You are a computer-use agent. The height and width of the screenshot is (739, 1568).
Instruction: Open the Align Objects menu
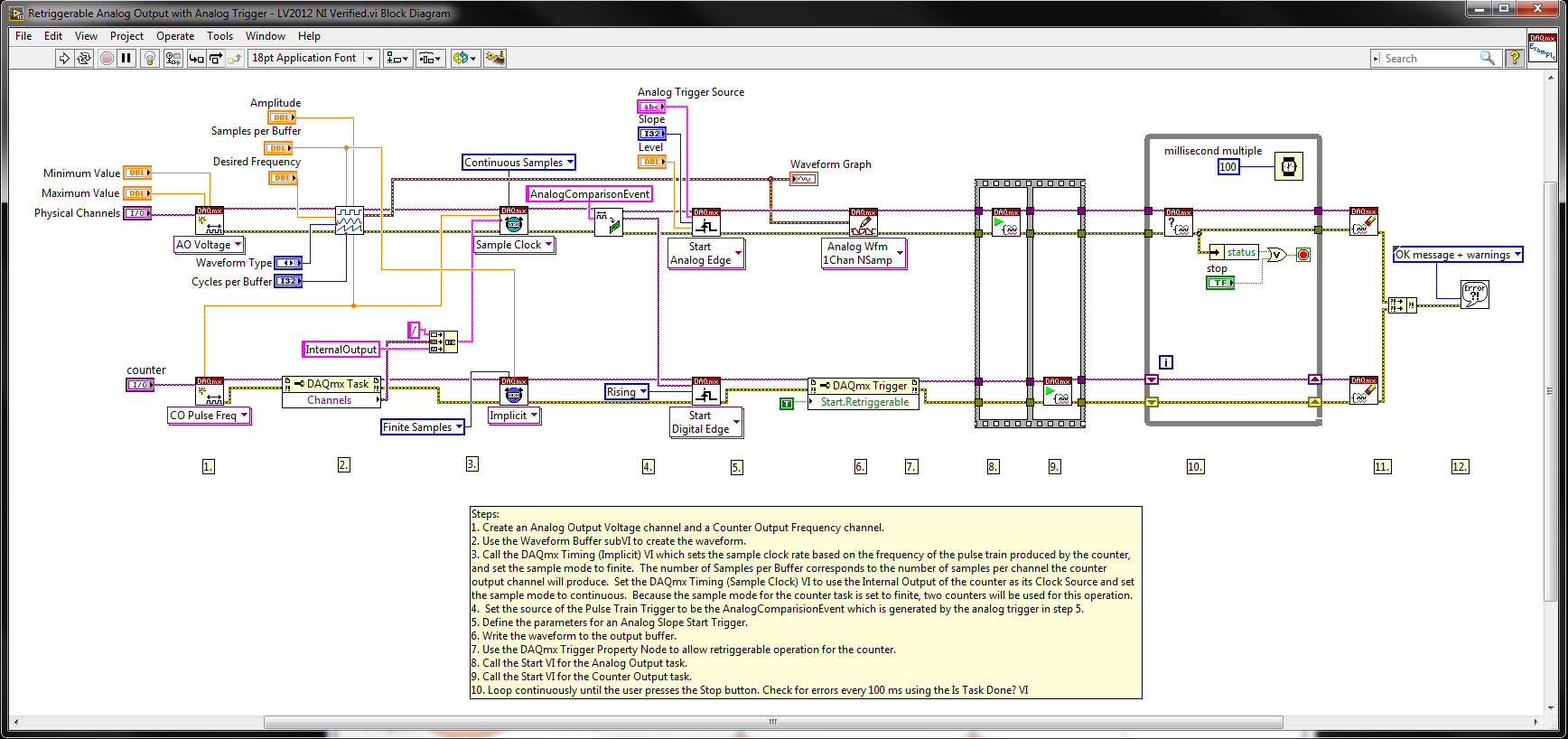[x=398, y=58]
